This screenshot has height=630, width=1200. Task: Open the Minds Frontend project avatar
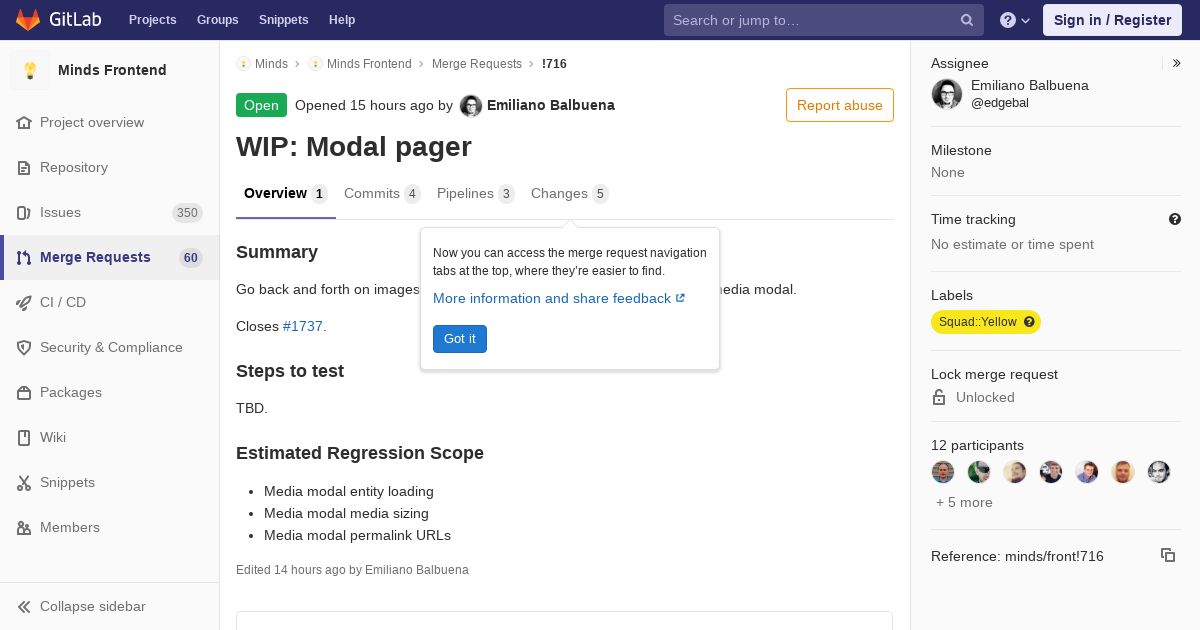click(30, 70)
